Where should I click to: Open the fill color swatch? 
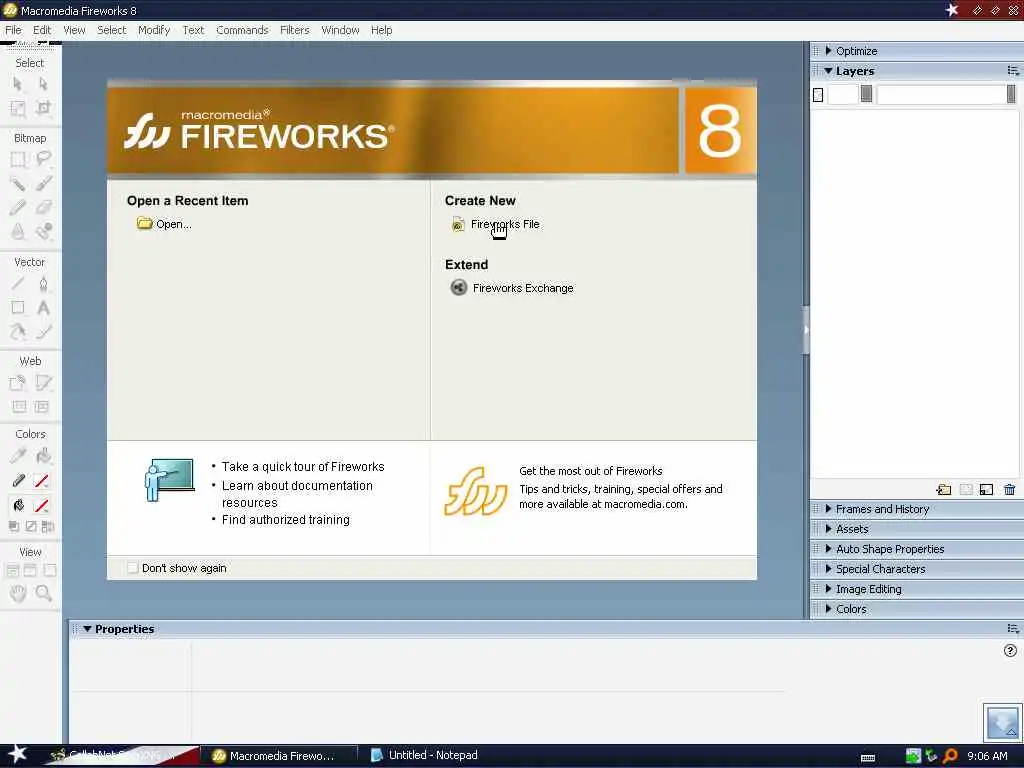[42, 505]
